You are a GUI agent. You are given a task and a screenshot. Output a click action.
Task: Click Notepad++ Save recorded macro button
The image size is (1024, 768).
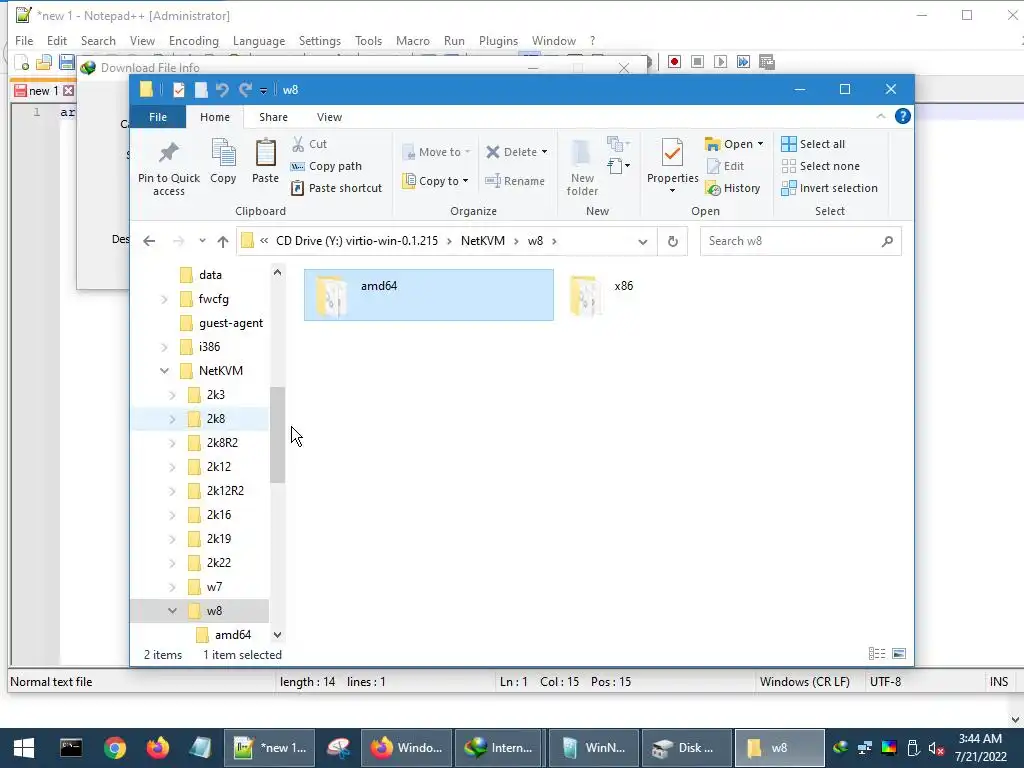tap(767, 61)
